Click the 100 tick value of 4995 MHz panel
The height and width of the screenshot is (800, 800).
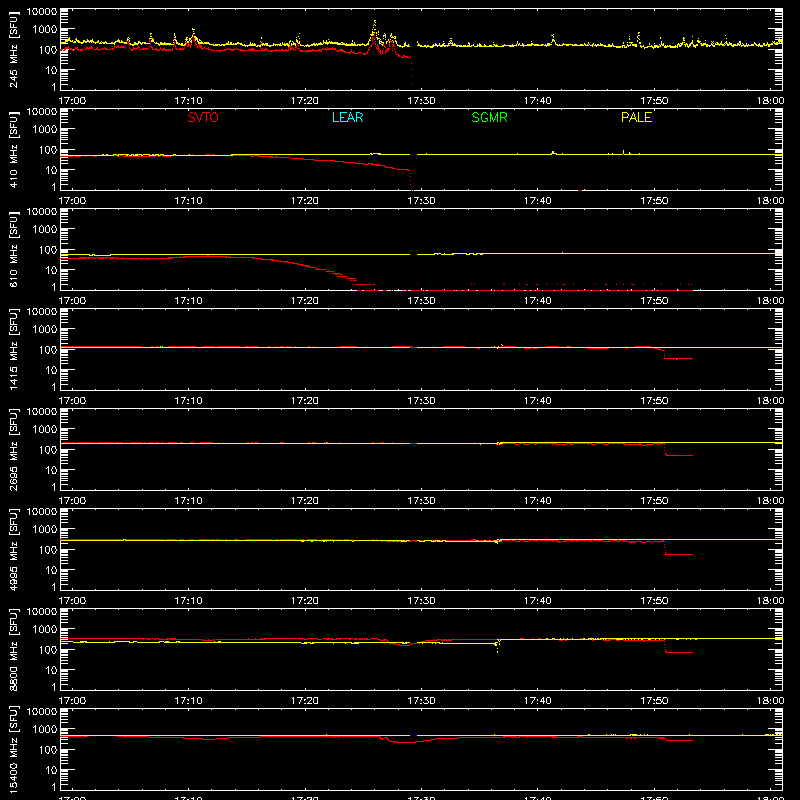tap(47, 550)
